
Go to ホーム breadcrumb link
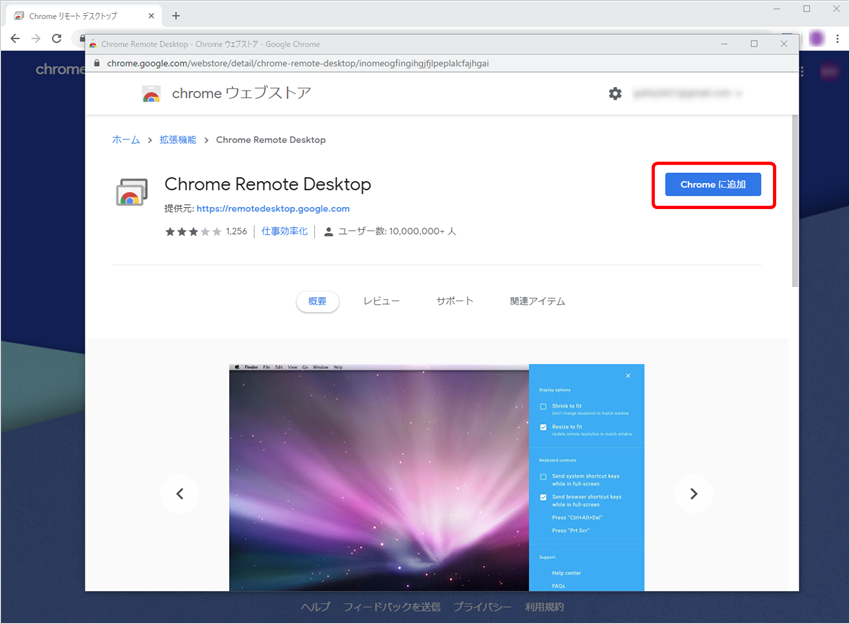tap(126, 140)
